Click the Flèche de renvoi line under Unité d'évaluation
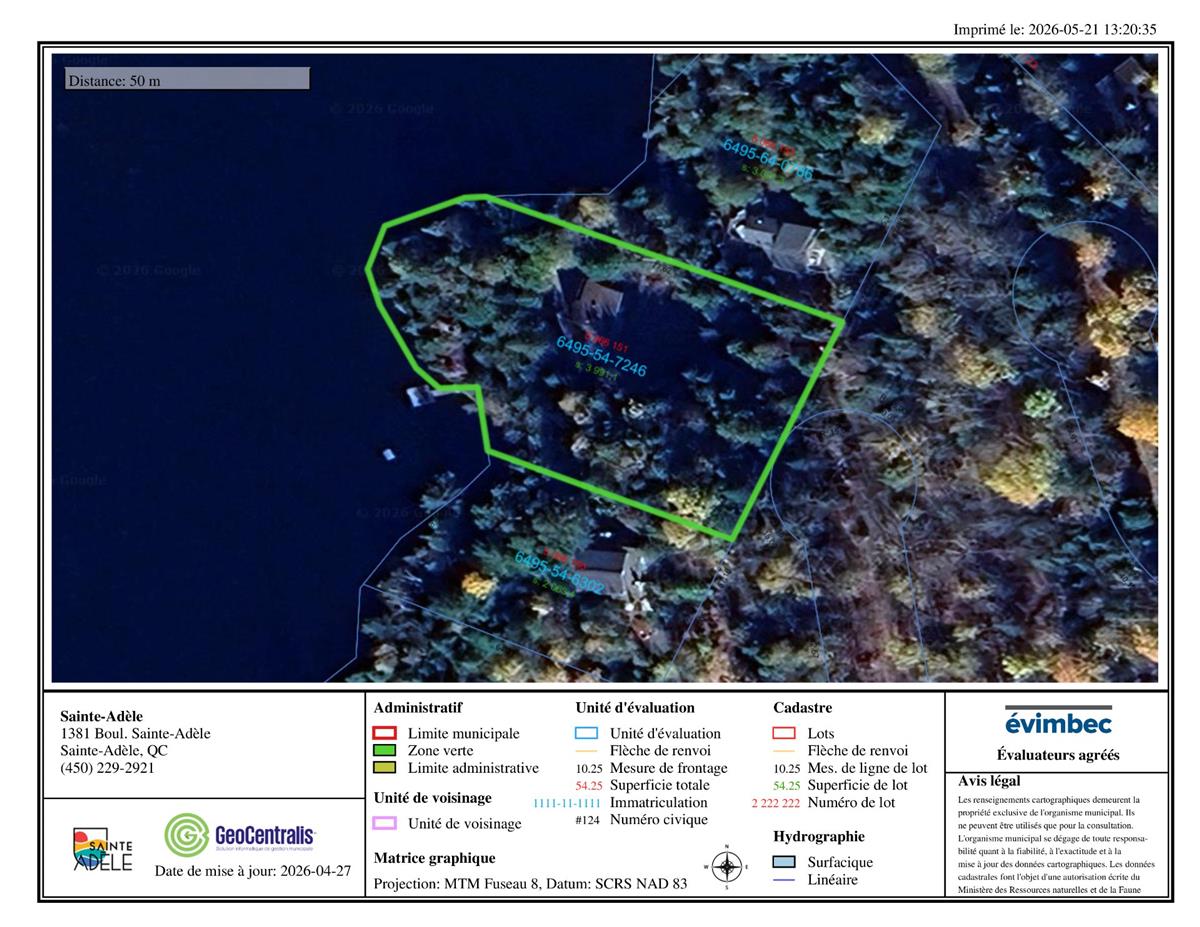This screenshot has height=927, width=1200. [x=587, y=751]
